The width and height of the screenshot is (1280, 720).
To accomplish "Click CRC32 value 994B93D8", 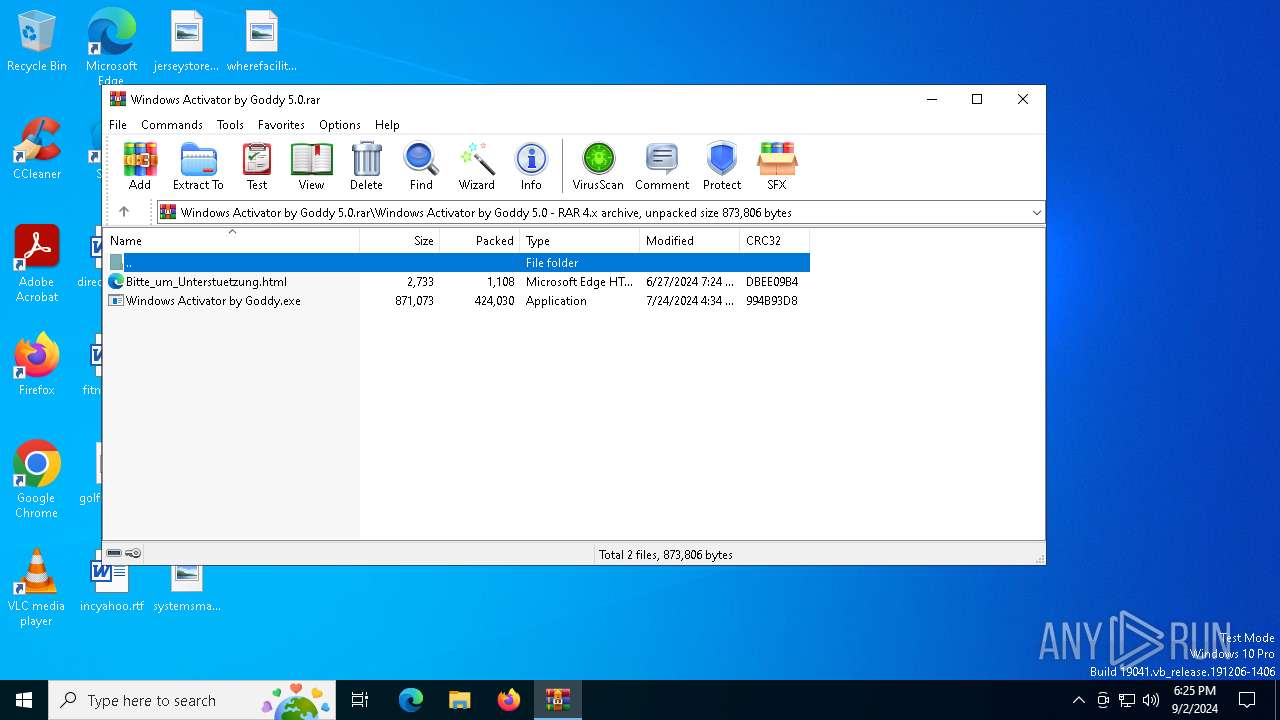I will (x=772, y=301).
